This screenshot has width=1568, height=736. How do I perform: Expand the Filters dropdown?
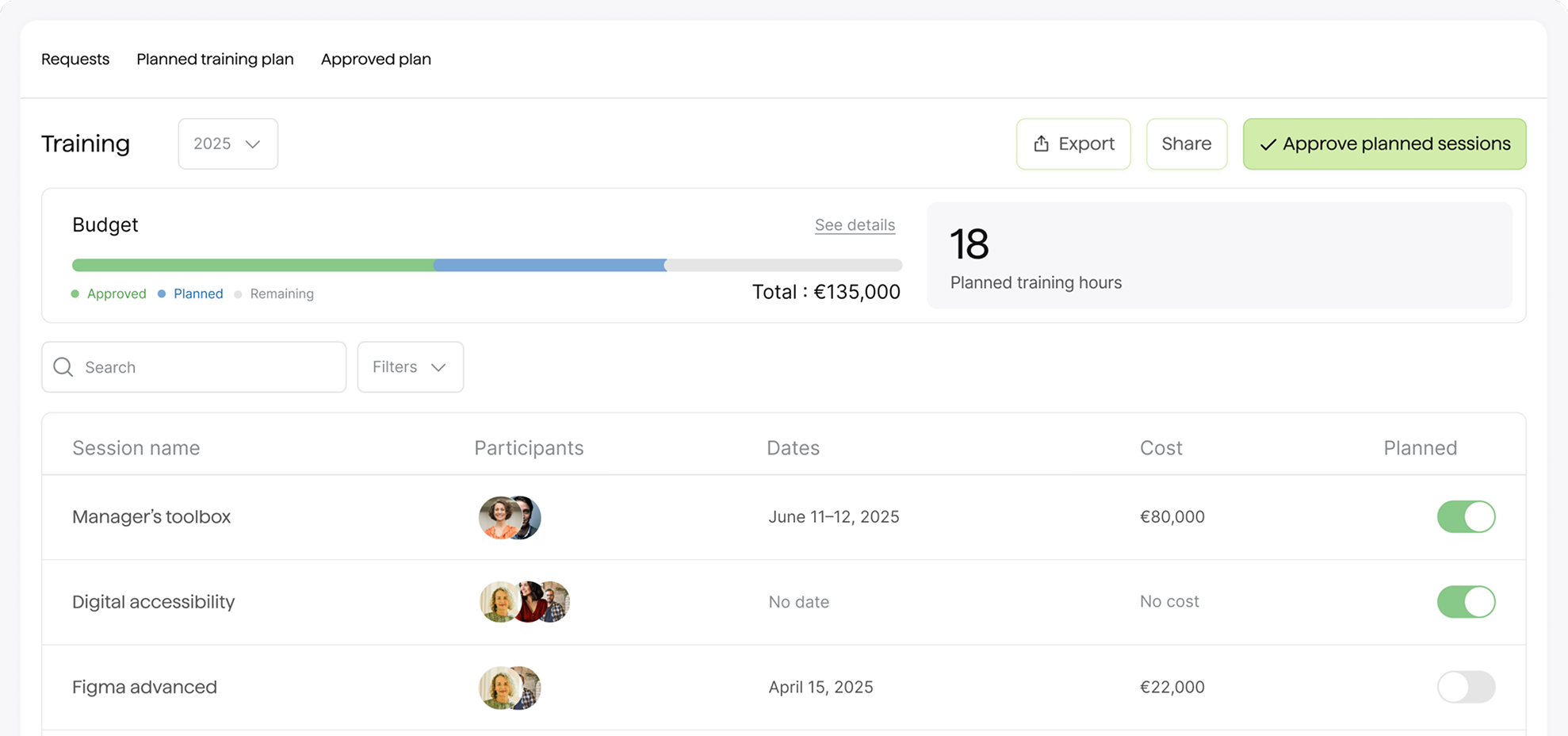click(x=410, y=366)
